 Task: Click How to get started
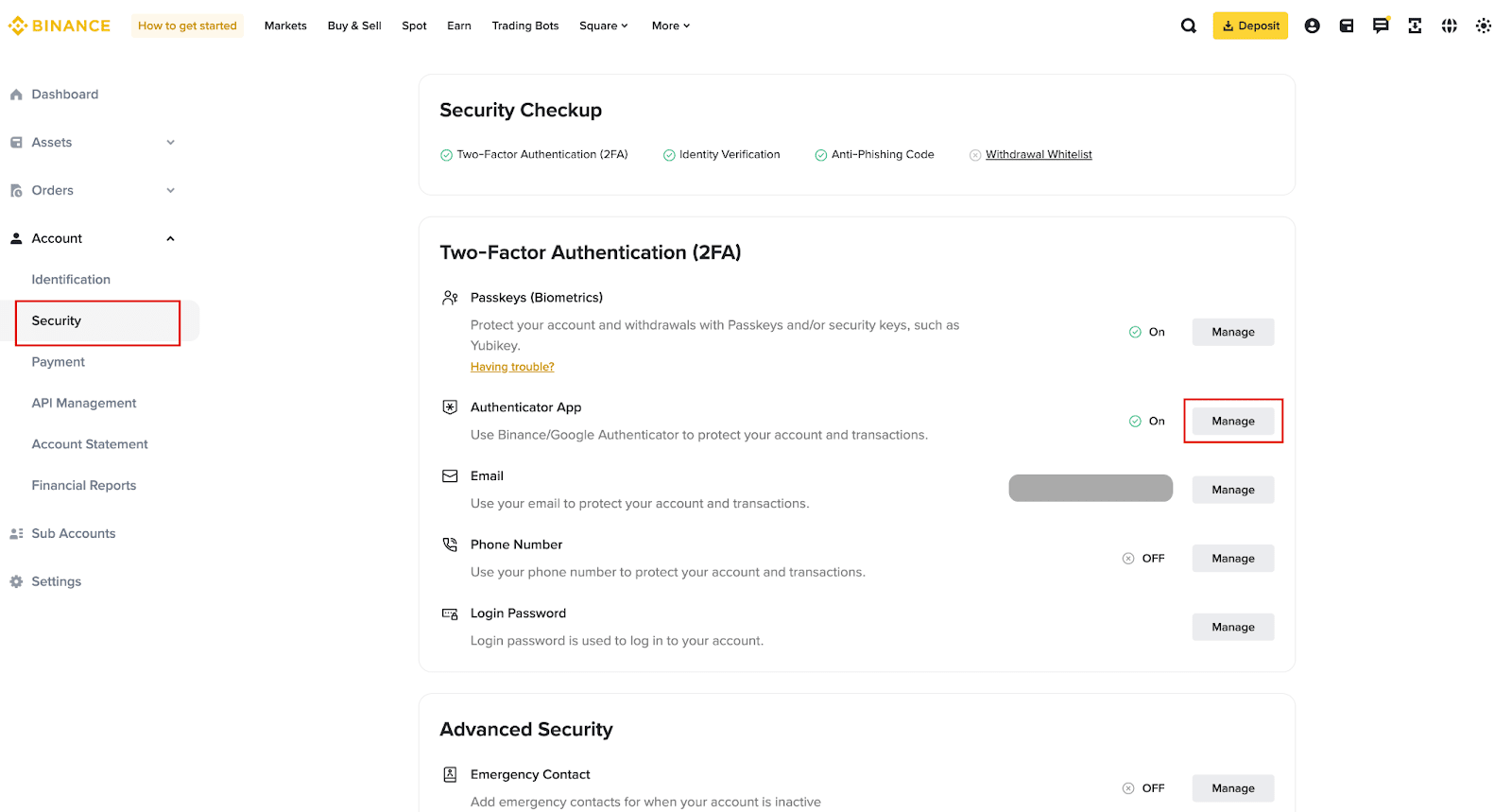pyautogui.click(x=187, y=26)
